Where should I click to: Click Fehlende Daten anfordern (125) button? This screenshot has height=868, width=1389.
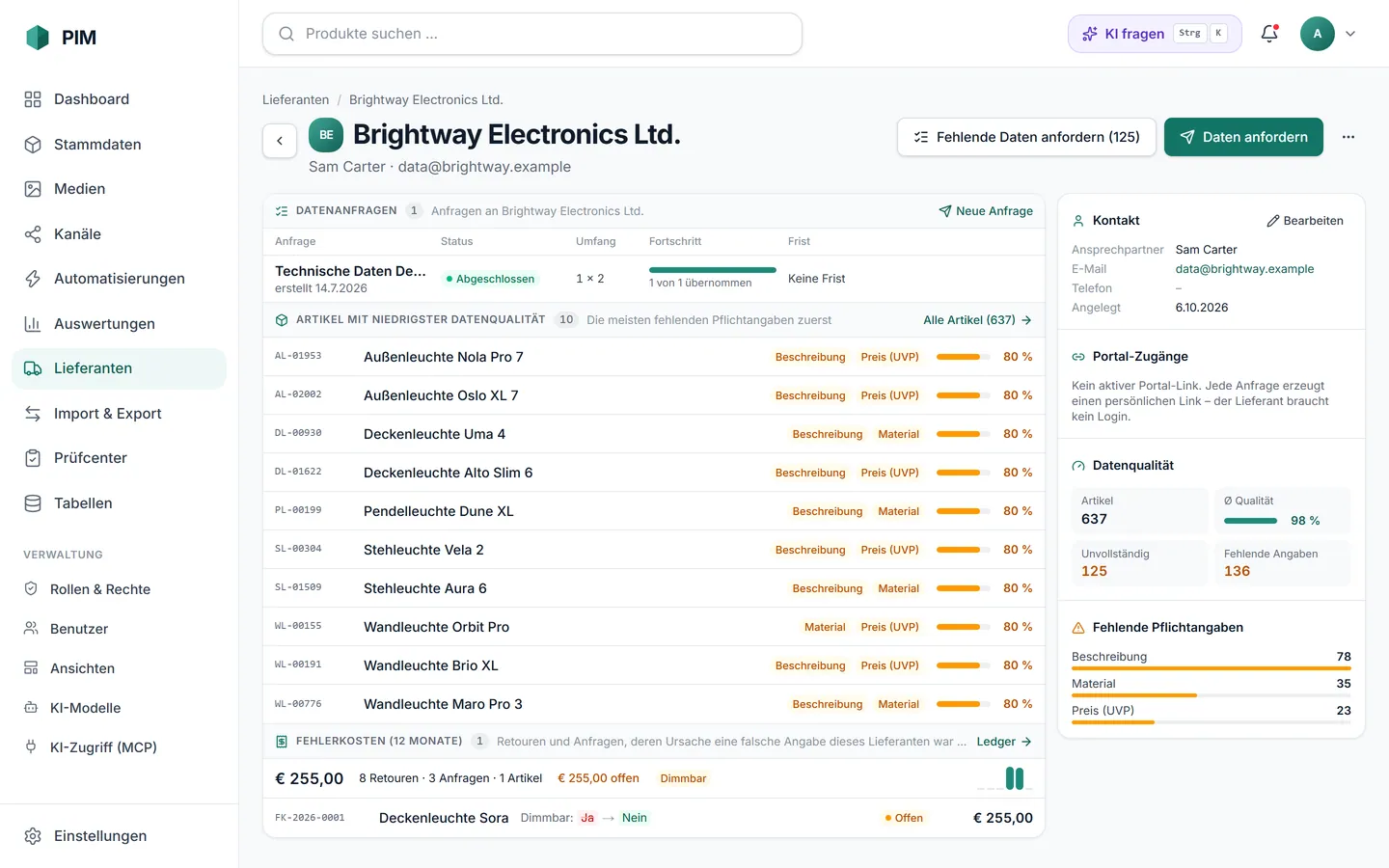[x=1026, y=137]
